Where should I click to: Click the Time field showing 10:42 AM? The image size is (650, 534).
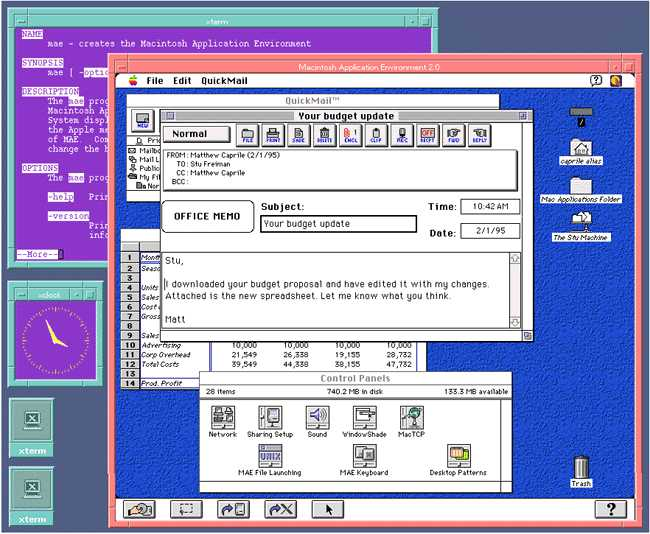[x=490, y=206]
